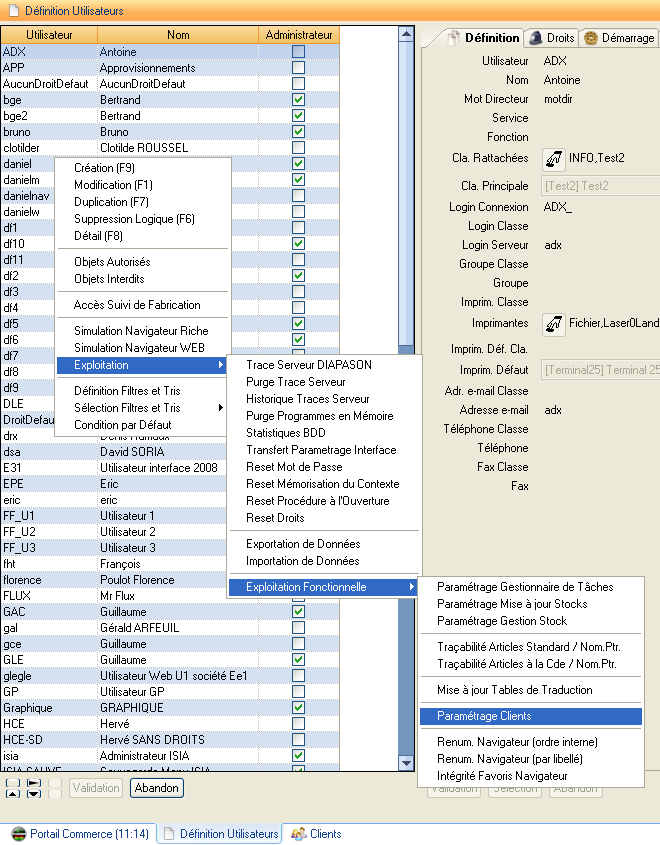
Task: Toggle Administrateur checkbox for user ADX
Action: click(298, 52)
